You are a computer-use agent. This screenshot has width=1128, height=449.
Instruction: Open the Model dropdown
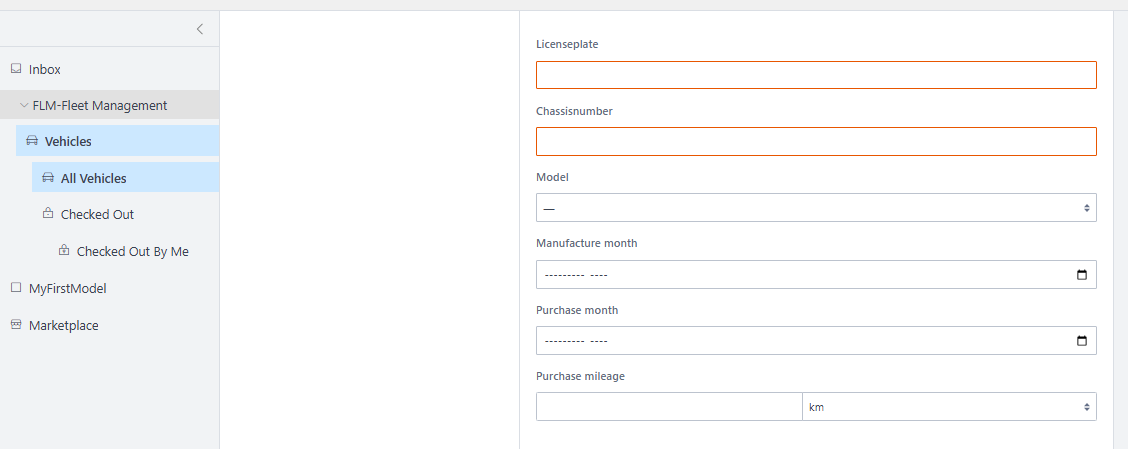coord(816,208)
